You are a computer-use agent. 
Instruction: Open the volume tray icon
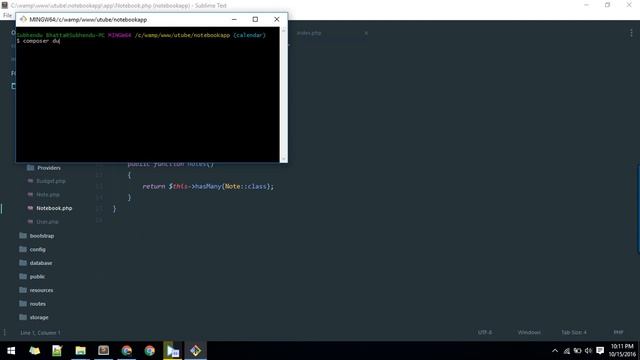[588, 351]
